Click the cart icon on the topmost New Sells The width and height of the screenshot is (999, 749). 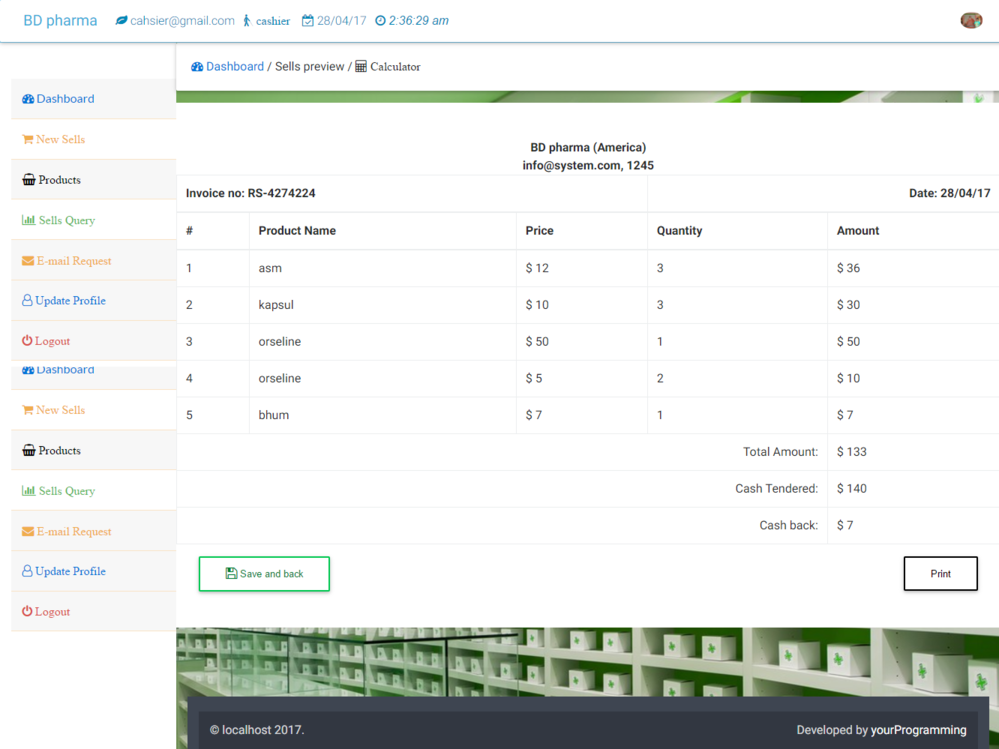27,140
